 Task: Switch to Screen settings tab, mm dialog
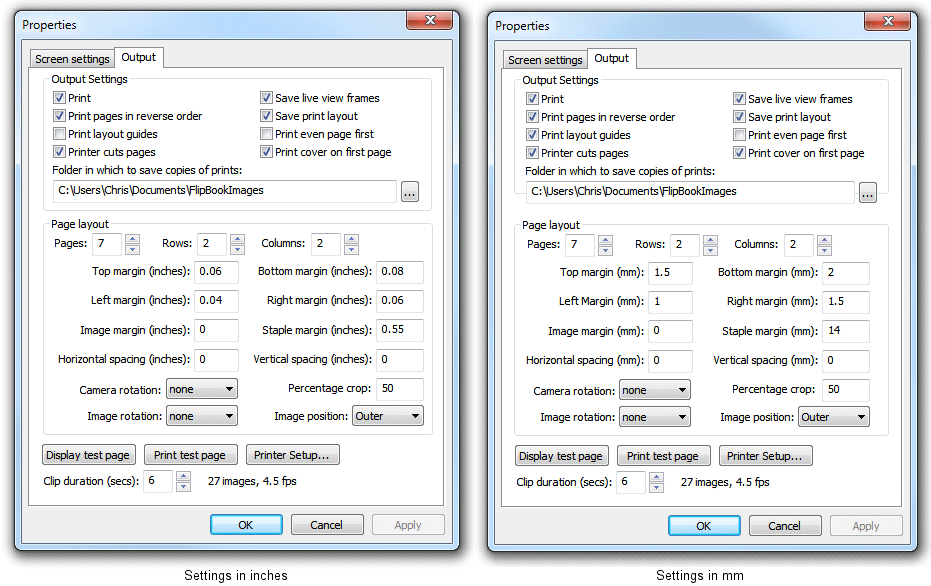(545, 60)
